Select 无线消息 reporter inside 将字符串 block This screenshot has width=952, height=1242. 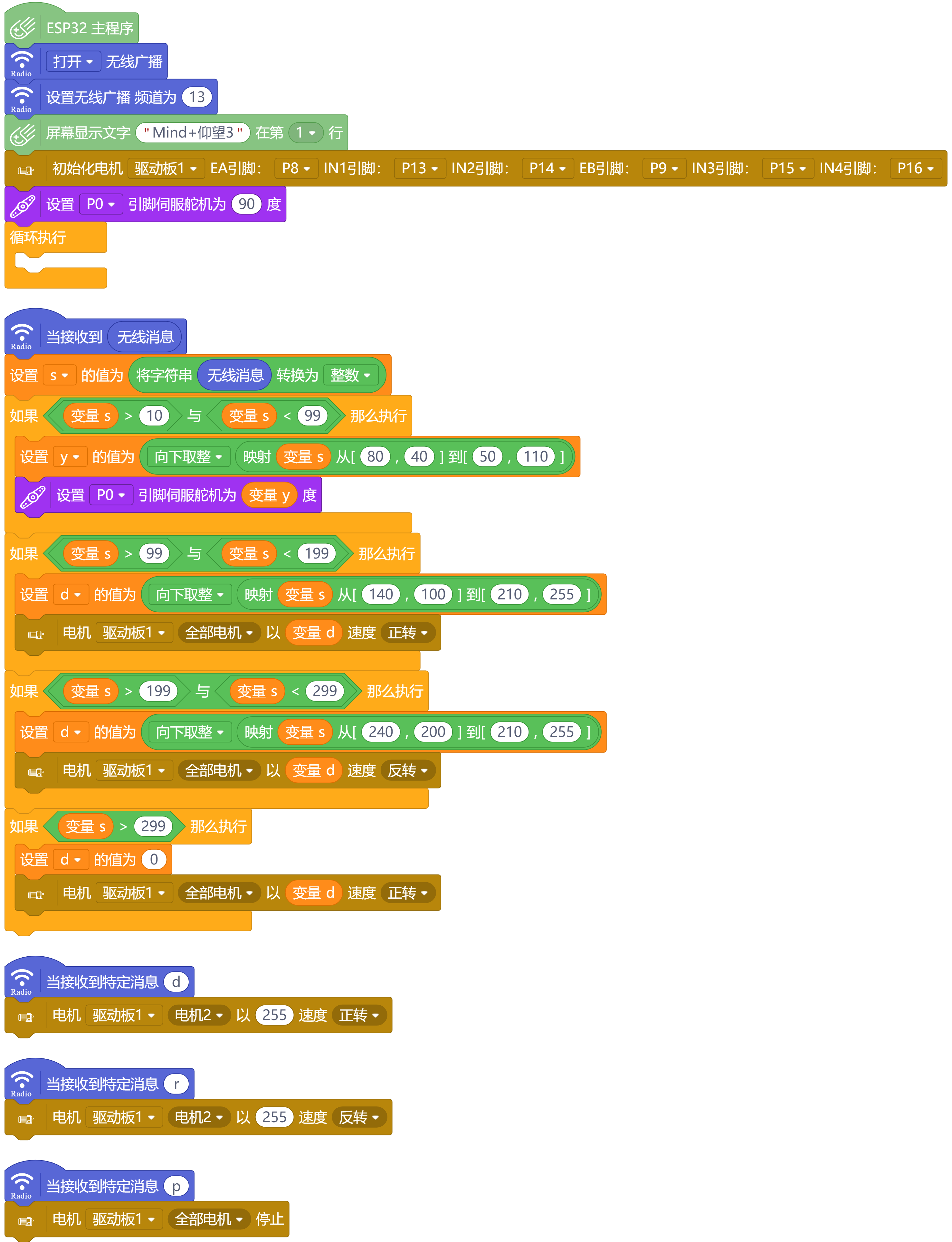(235, 375)
